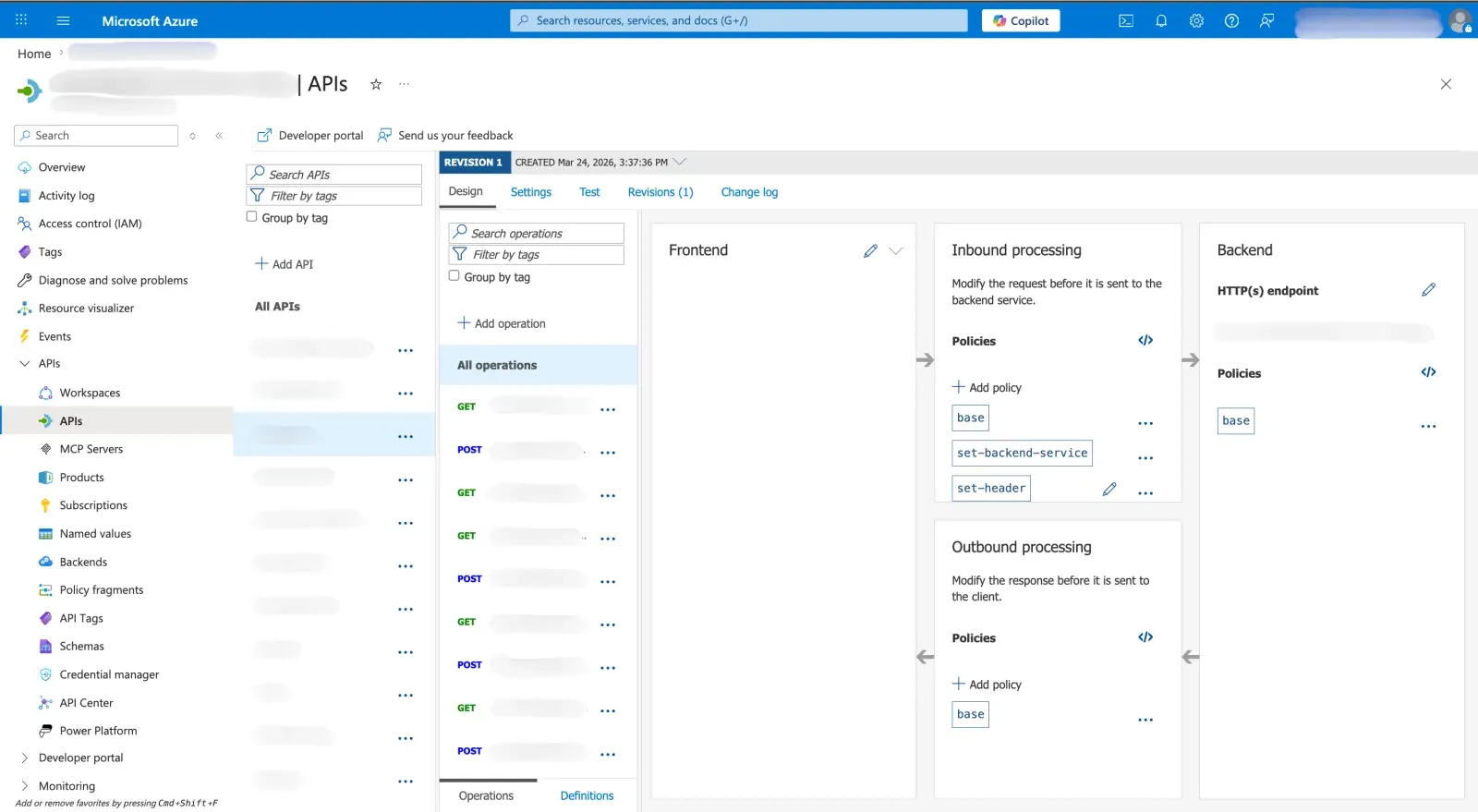1478x812 pixels.
Task: Open Named values in the sidebar
Action: tap(95, 534)
